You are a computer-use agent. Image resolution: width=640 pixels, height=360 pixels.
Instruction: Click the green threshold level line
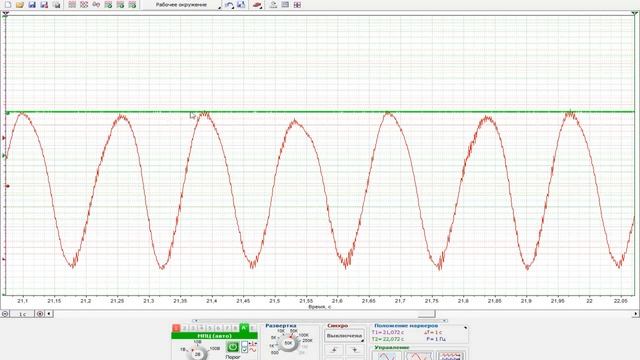click(x=320, y=111)
